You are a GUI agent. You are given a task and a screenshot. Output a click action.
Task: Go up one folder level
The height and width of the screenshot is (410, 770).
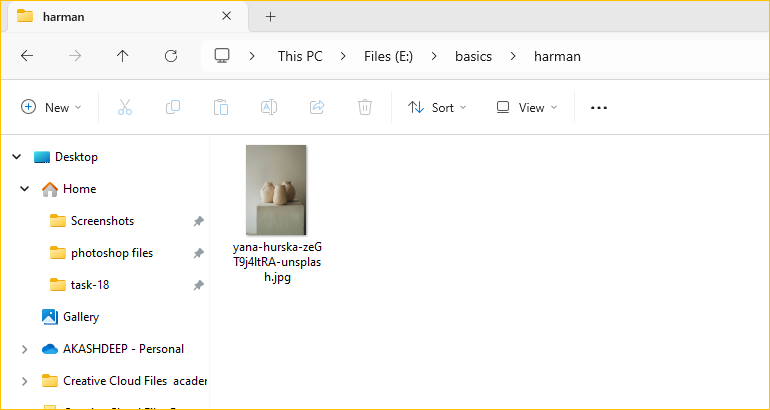pyautogui.click(x=123, y=56)
